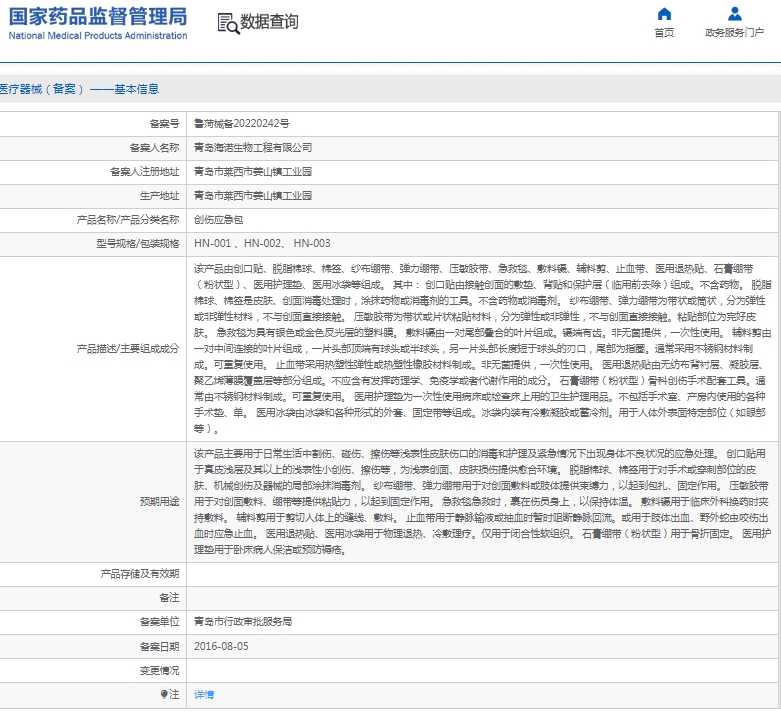Click the 政务服务门户 text link
The height and width of the screenshot is (713, 781).
[x=734, y=33]
